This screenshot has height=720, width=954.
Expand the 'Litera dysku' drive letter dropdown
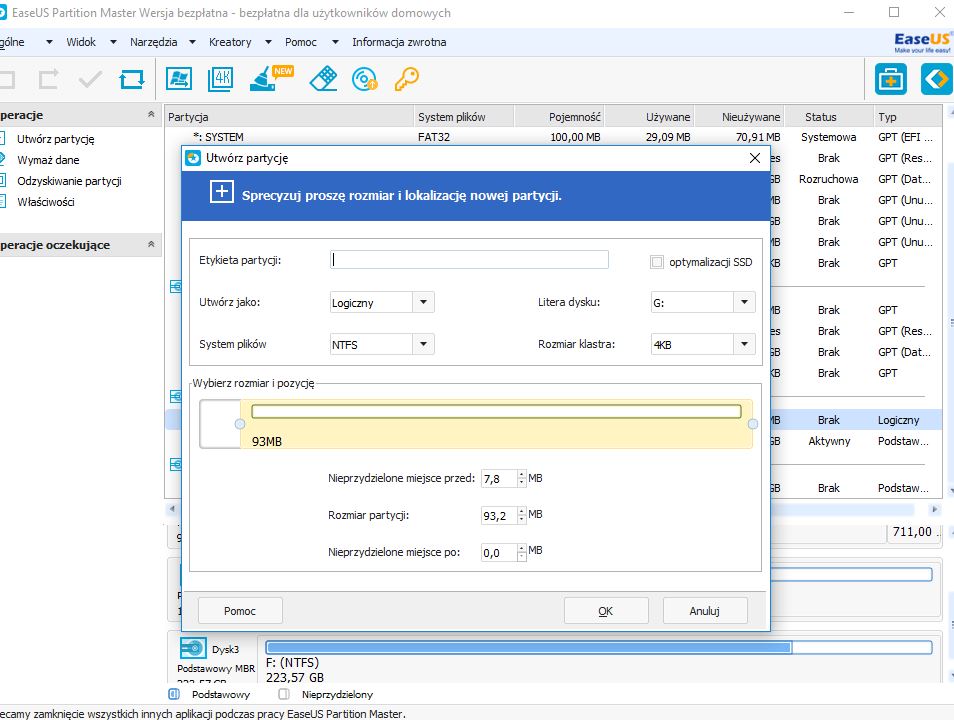pos(744,303)
